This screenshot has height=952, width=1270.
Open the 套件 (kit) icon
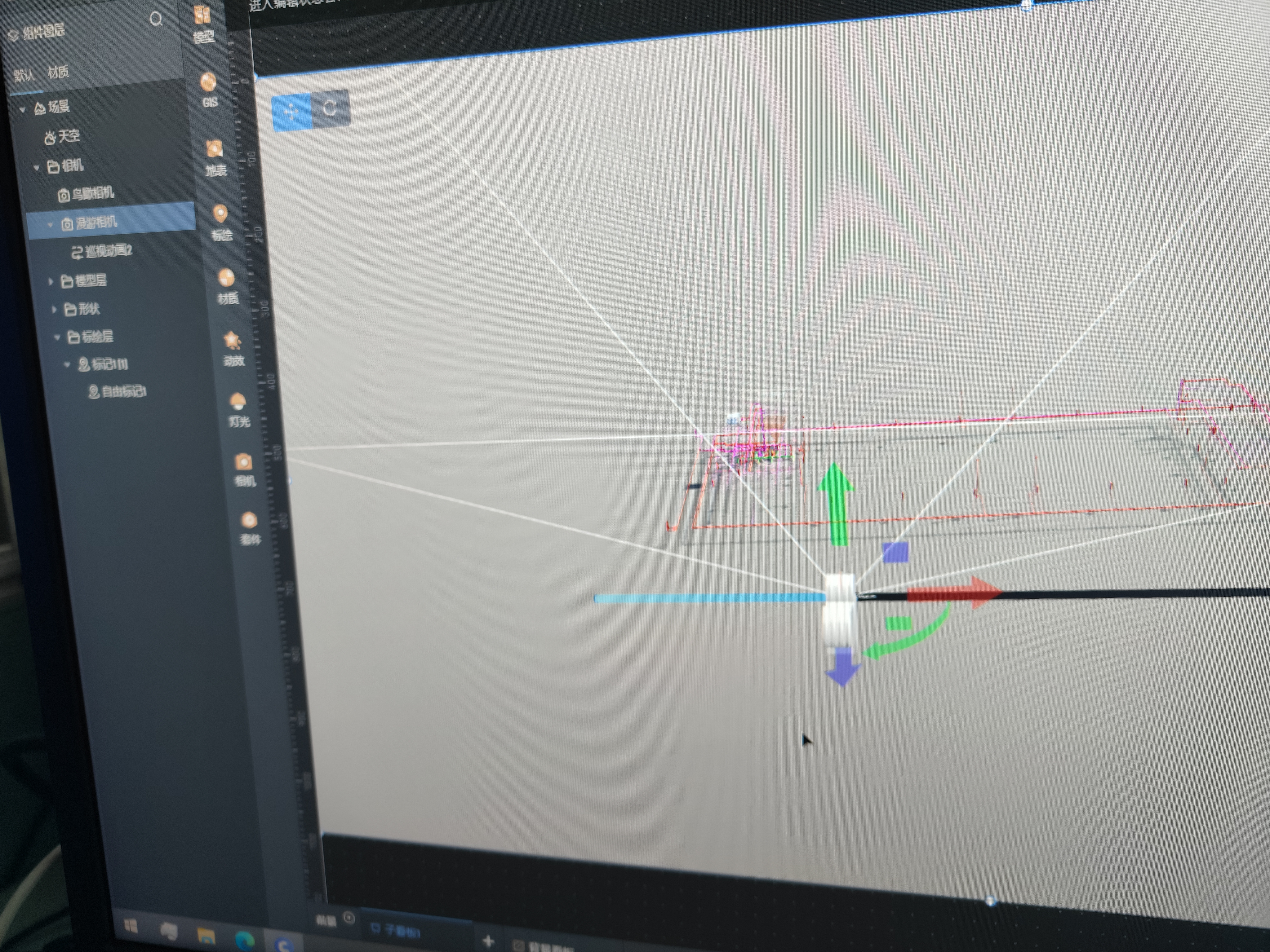pos(249,527)
